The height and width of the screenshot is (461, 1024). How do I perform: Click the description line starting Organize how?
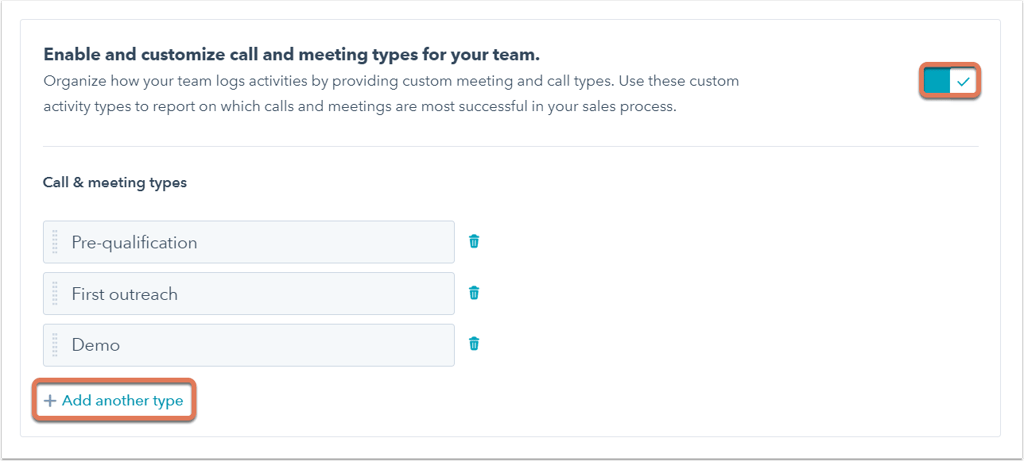pos(391,82)
